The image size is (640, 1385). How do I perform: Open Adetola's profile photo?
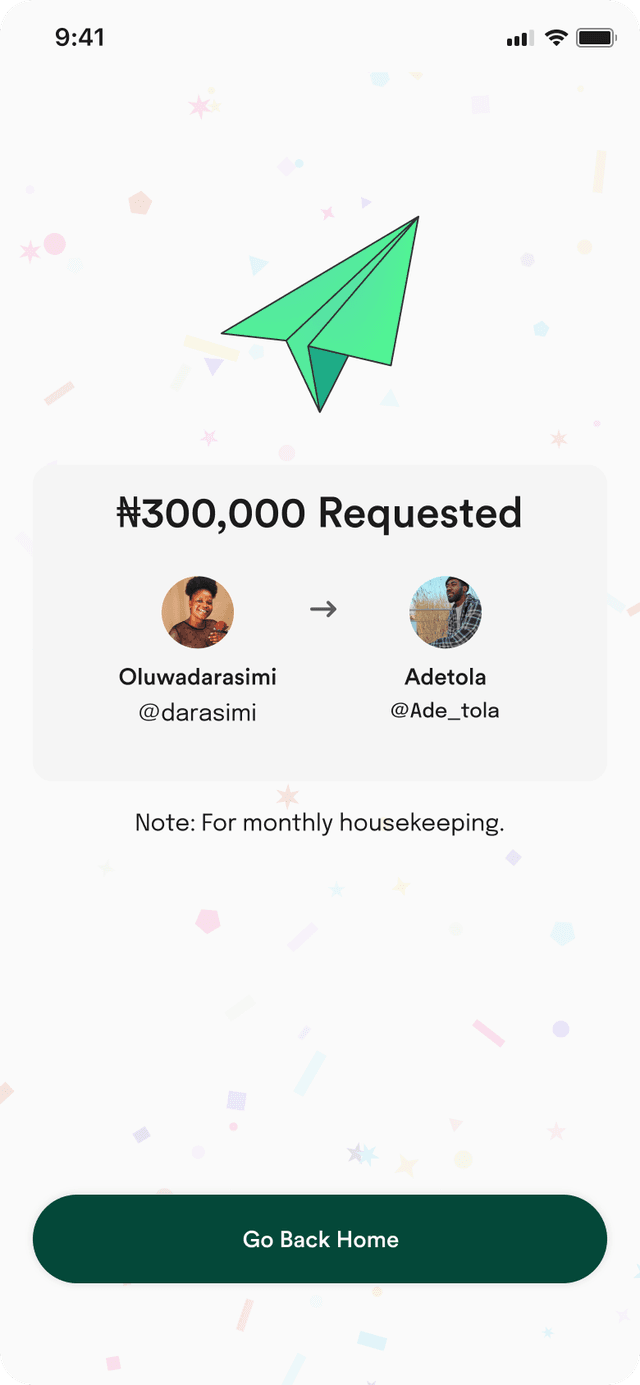pyautogui.click(x=446, y=612)
